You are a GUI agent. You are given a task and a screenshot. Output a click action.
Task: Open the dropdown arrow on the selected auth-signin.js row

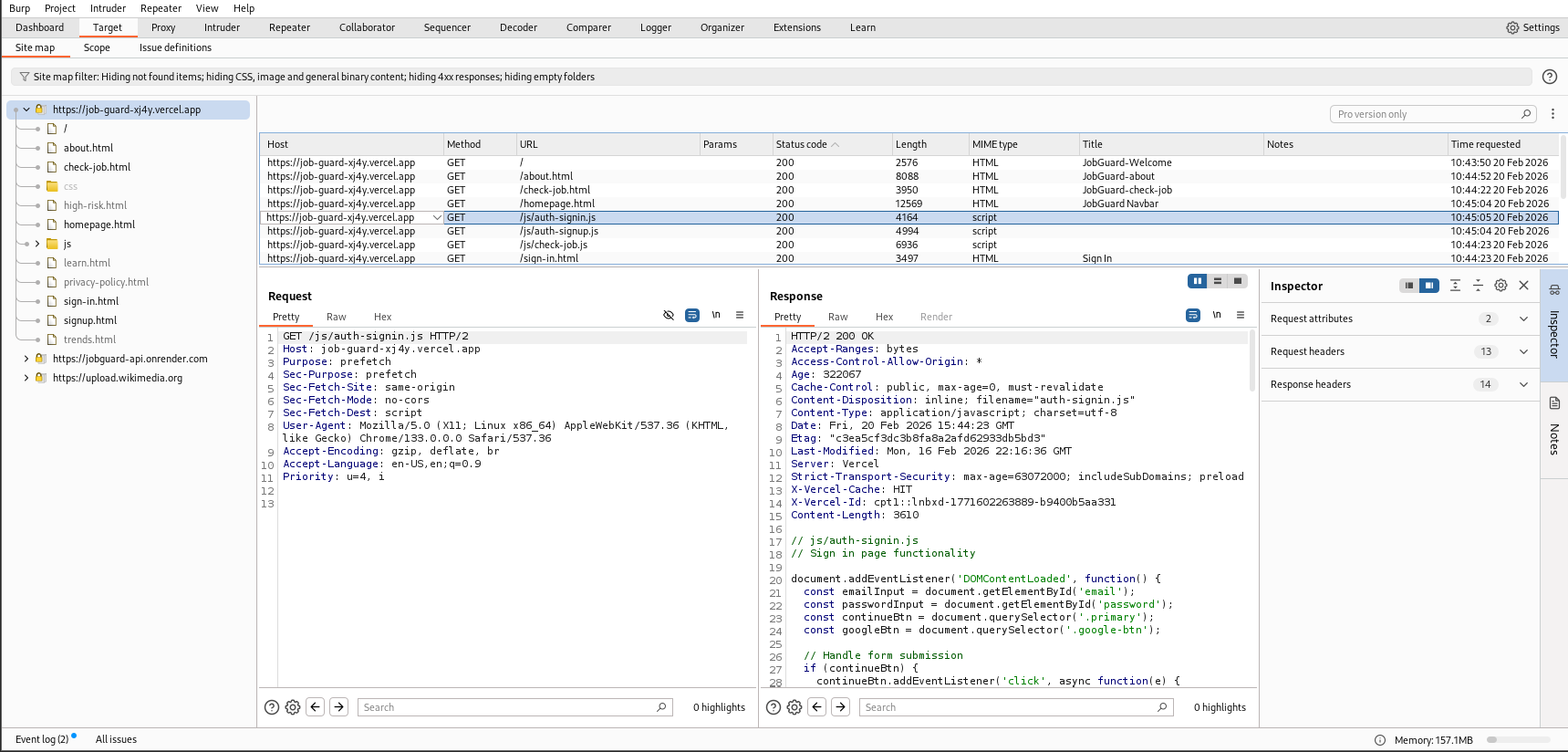[x=437, y=217]
